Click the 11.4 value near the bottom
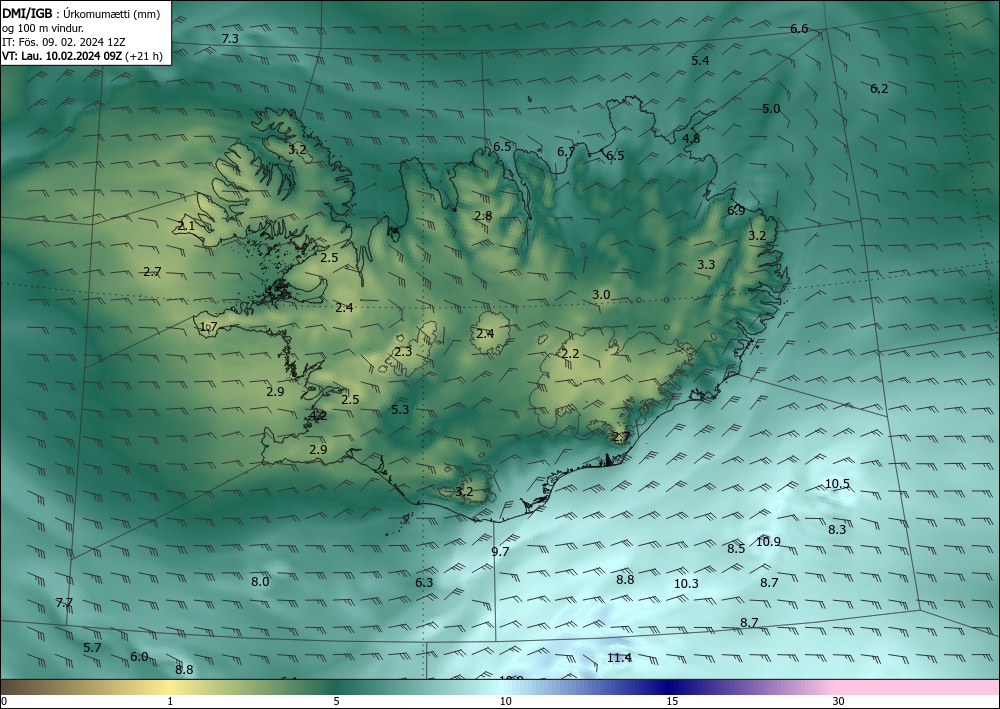Screen dimensions: 1000x709 click(619, 657)
